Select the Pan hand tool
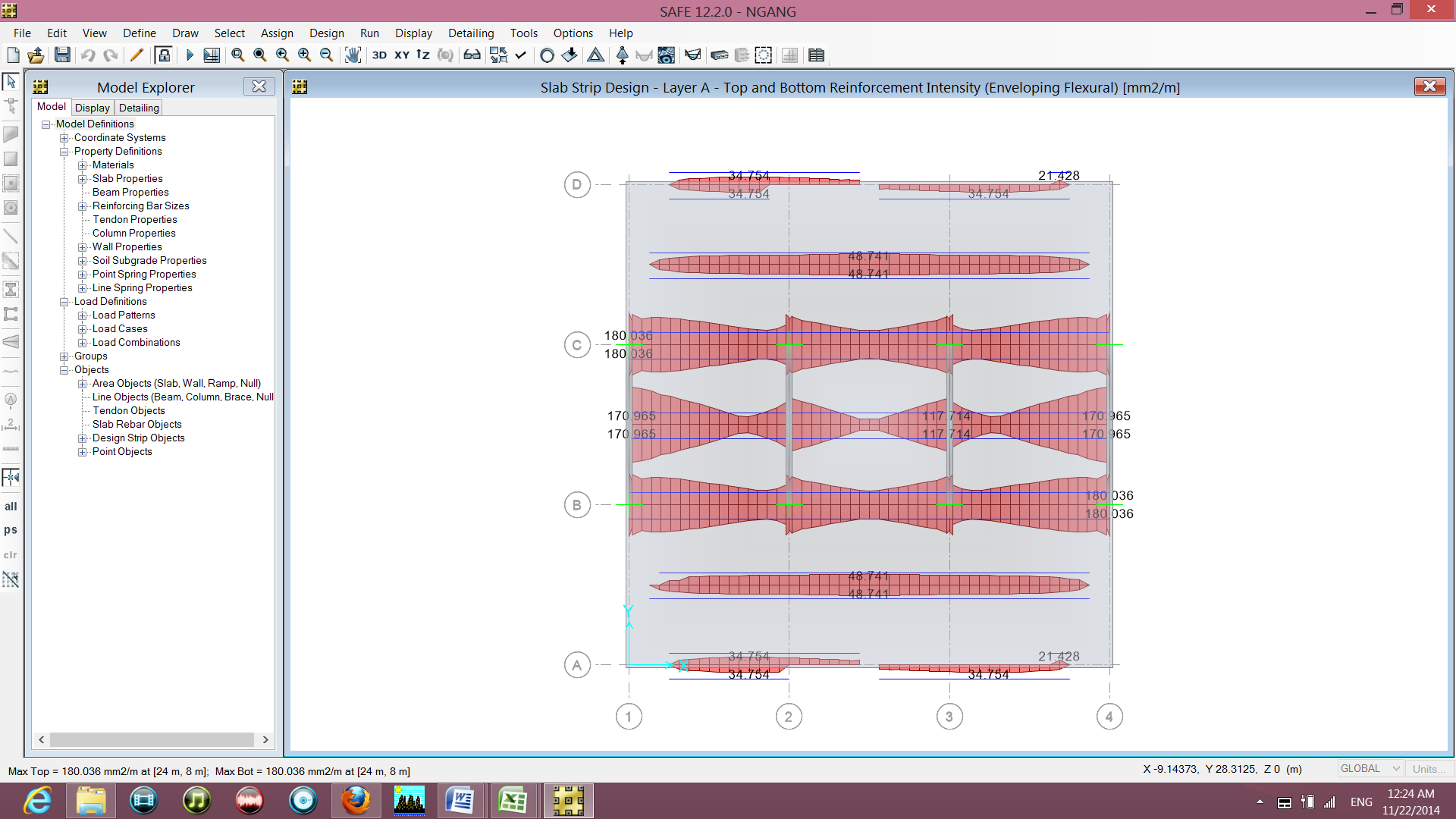Image resolution: width=1456 pixels, height=819 pixels. point(353,55)
